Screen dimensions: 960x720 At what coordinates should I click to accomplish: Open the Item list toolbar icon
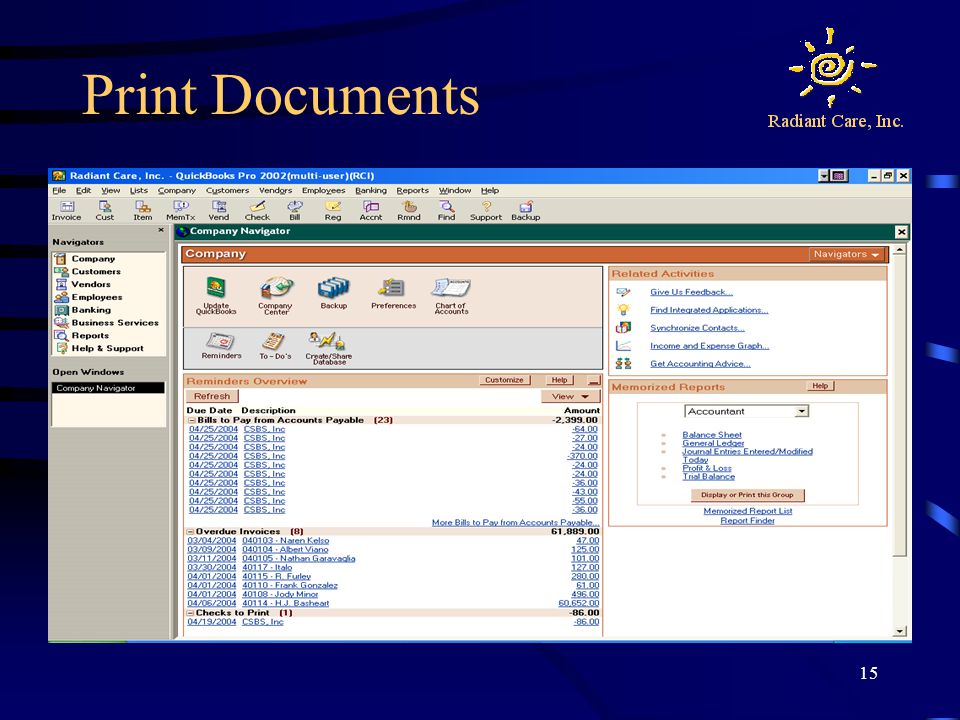click(x=143, y=211)
